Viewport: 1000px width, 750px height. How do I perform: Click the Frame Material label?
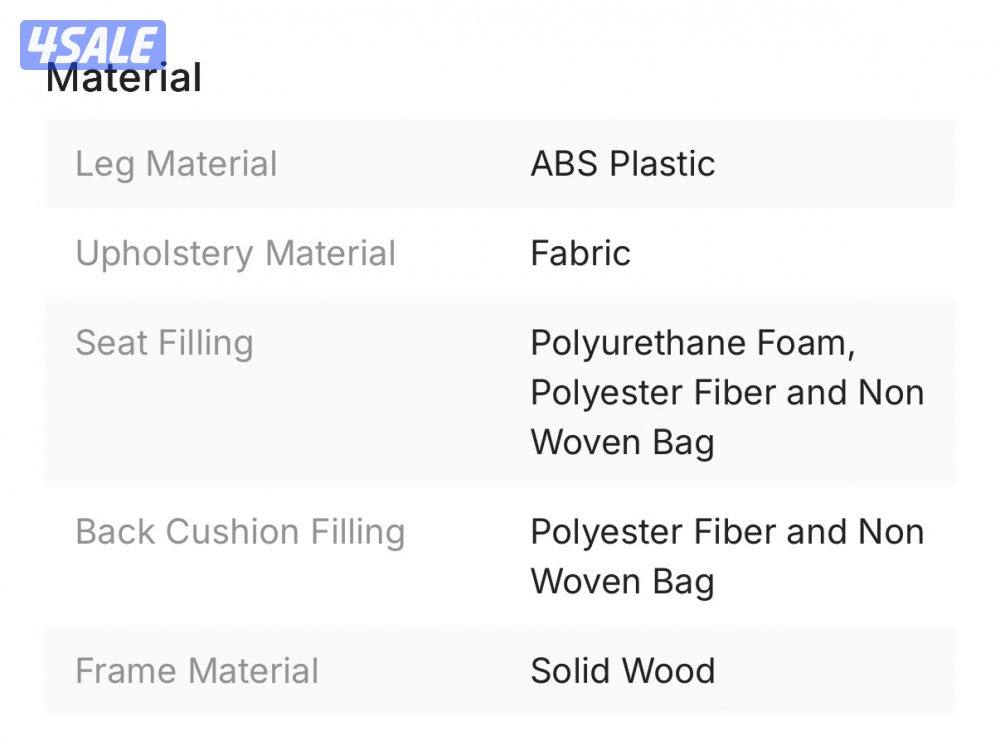[197, 670]
